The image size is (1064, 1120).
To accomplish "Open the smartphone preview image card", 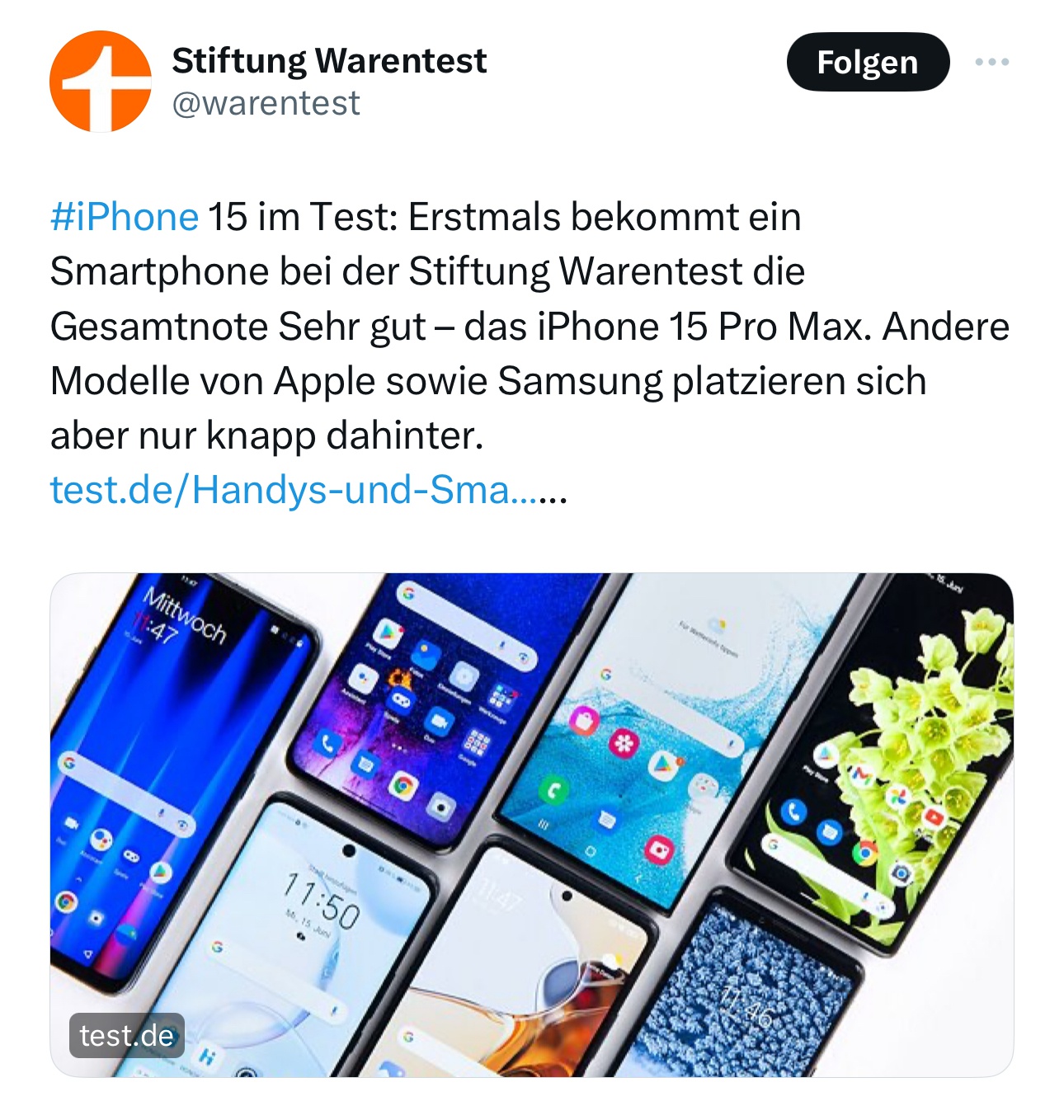I will point(532,825).
